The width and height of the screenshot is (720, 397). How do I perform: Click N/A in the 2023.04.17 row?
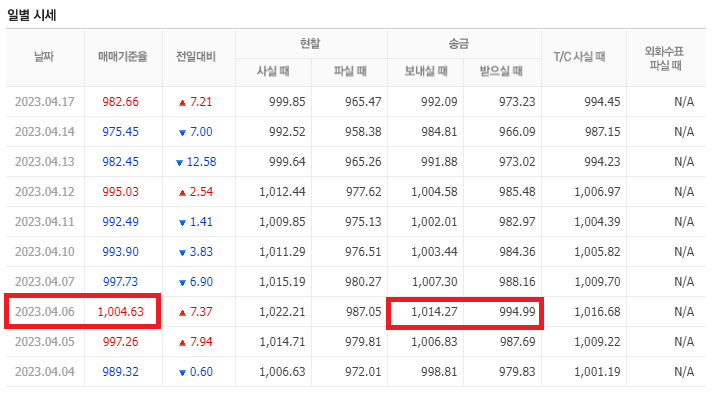point(684,101)
